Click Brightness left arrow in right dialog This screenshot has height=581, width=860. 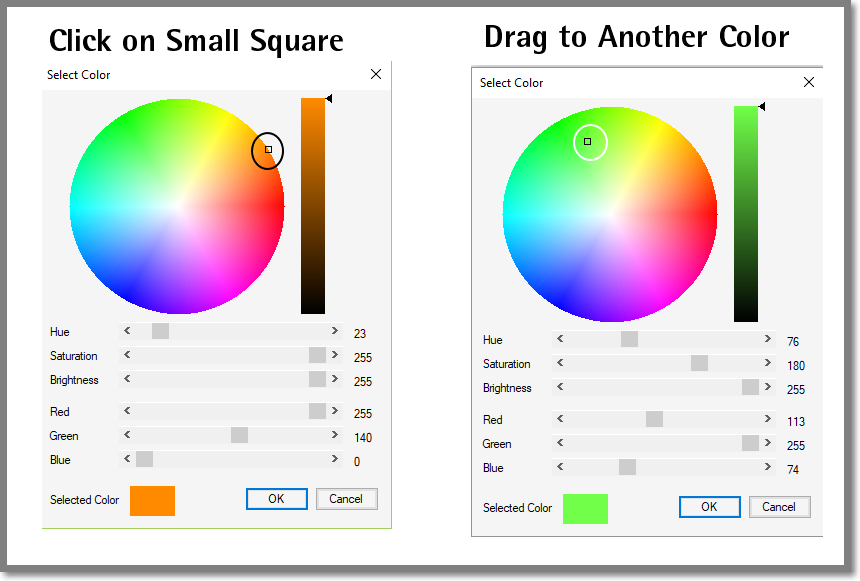560,387
